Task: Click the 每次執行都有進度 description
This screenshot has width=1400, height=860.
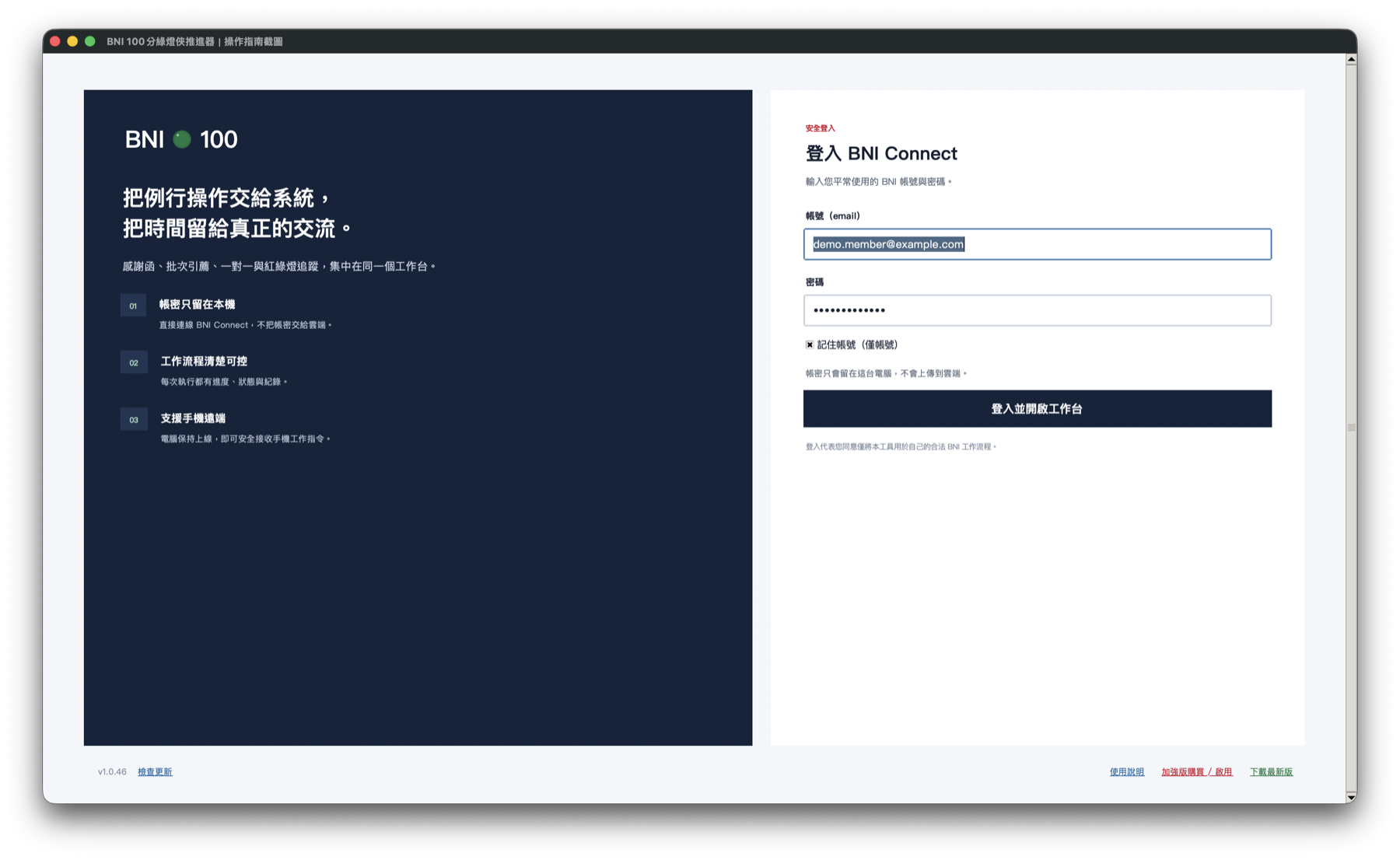Action: coord(224,382)
